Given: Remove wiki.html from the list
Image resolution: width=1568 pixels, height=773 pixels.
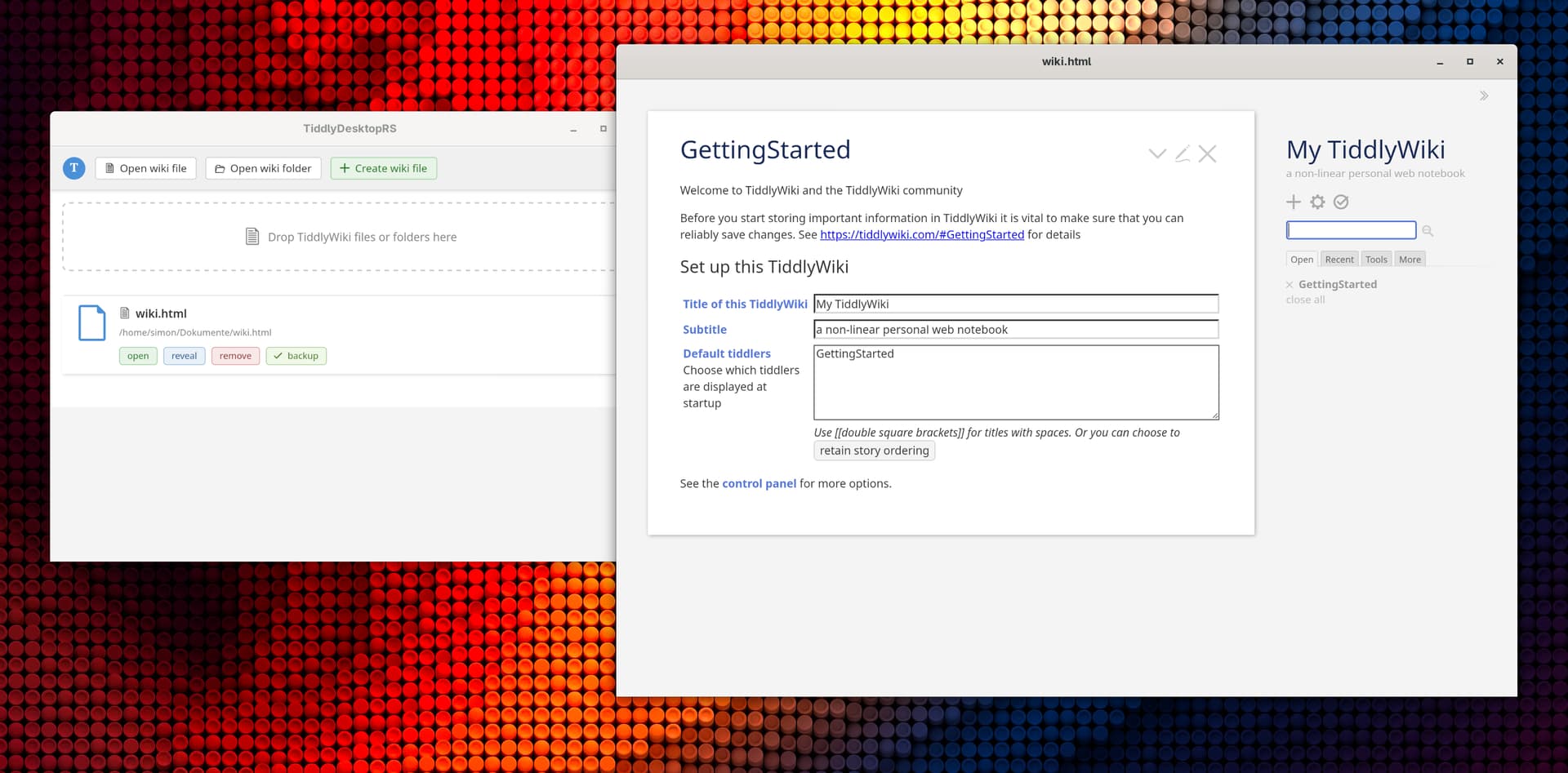Looking at the screenshot, I should [235, 356].
